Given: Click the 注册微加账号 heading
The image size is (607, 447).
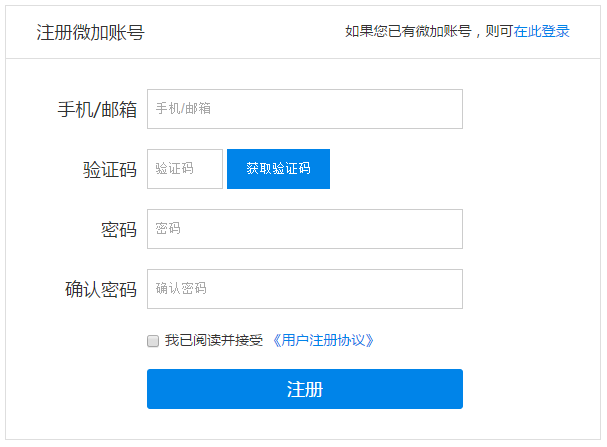Looking at the screenshot, I should pos(90,32).
